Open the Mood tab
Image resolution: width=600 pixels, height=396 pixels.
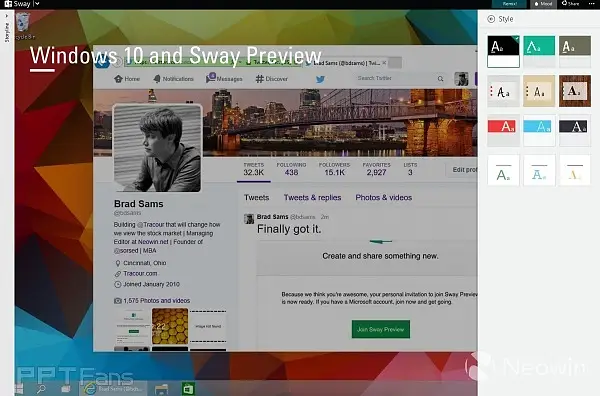[543, 4]
